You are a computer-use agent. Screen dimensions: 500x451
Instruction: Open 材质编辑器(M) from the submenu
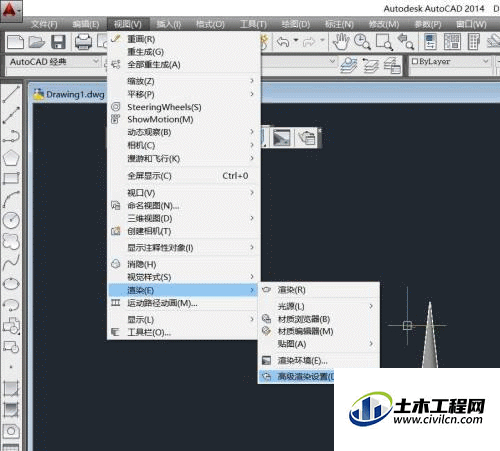(319, 331)
